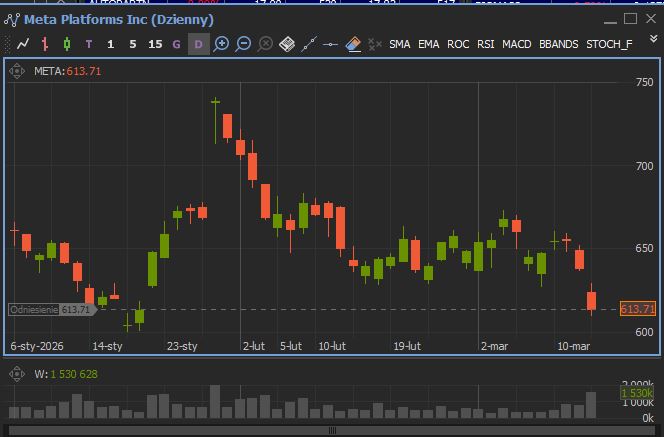Toggle the 15-minute interval button
This screenshot has width=664, height=437.
(x=155, y=44)
